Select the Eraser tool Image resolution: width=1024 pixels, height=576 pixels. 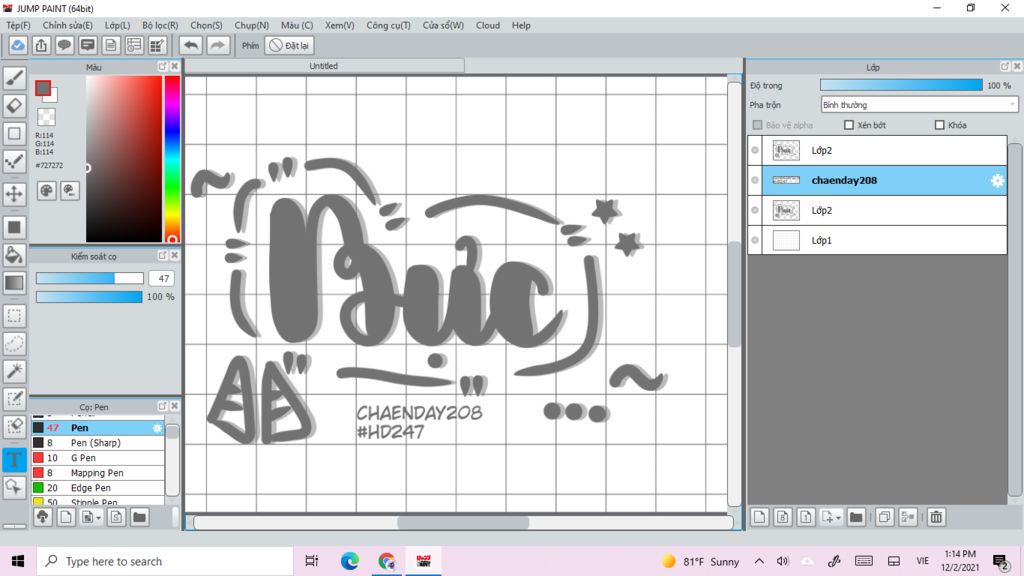14,106
